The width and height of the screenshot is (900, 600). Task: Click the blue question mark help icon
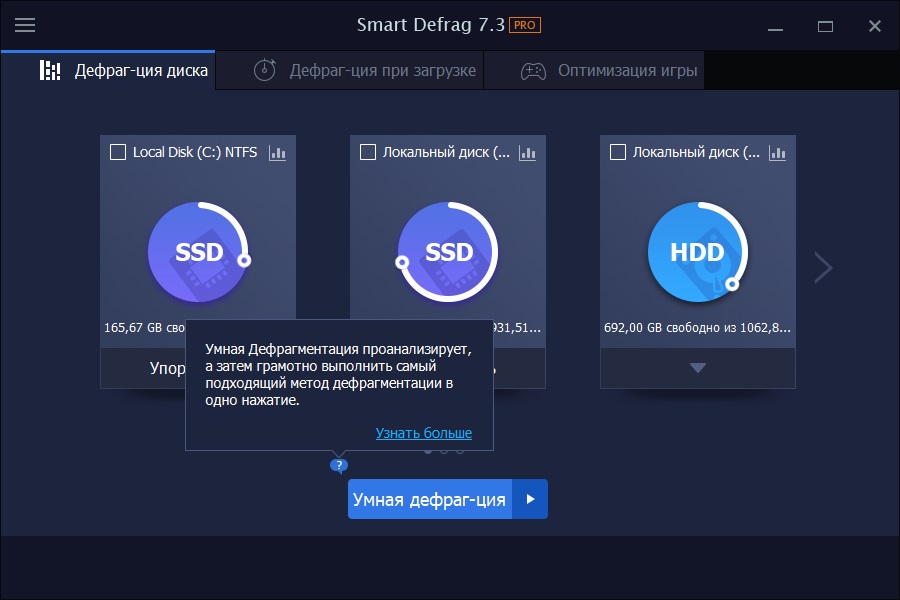pos(339,465)
